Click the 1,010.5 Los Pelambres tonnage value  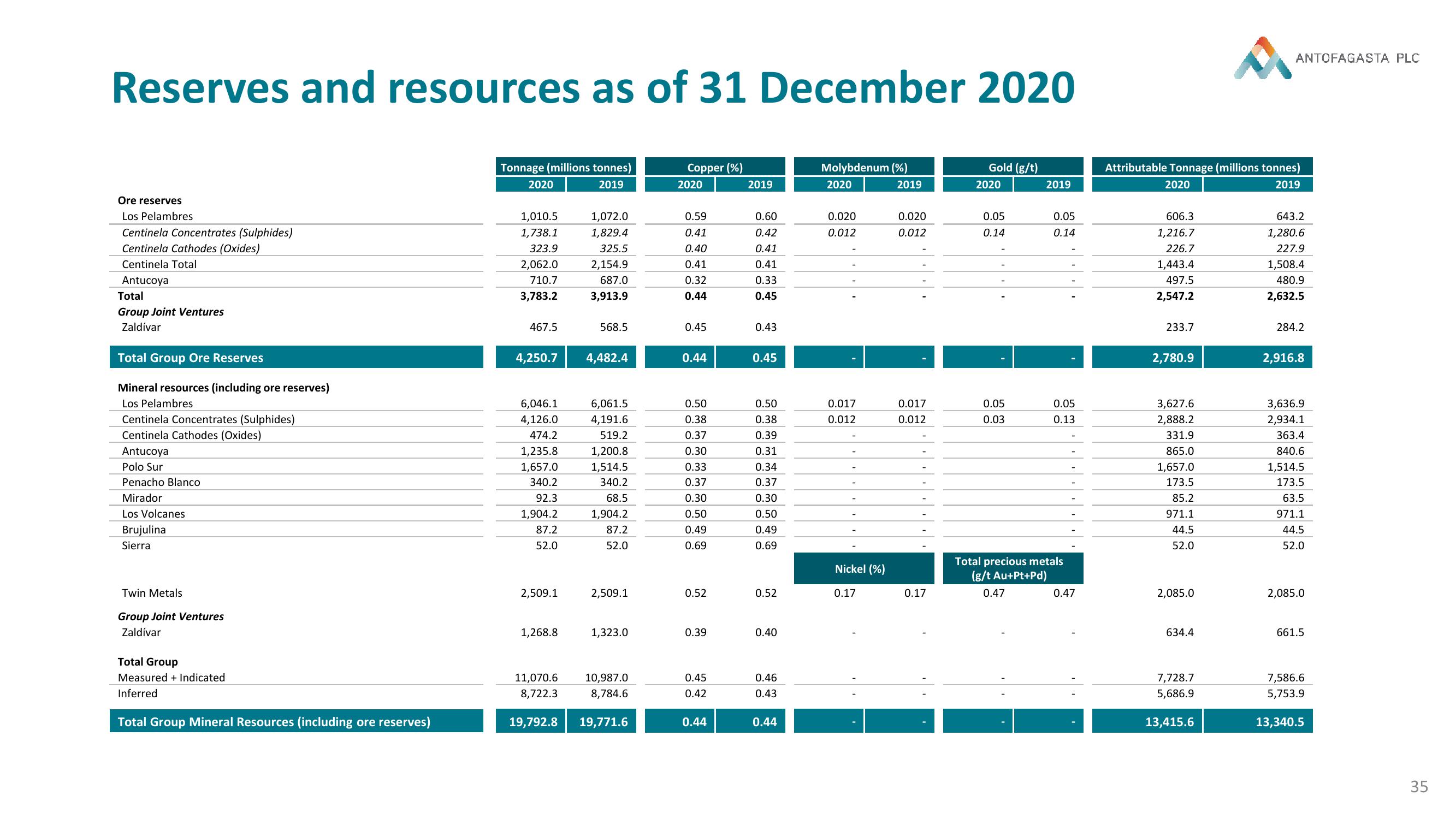[x=538, y=216]
